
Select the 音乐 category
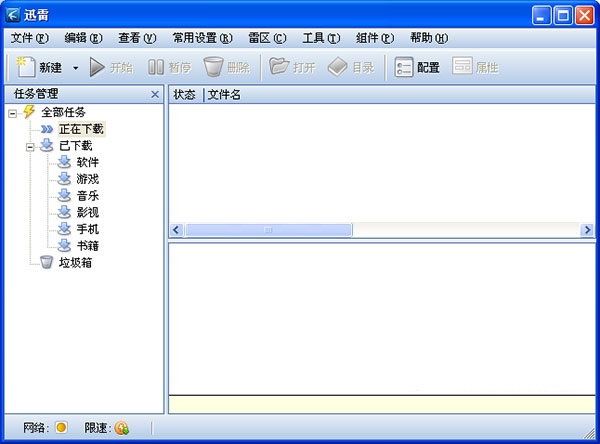click(88, 196)
